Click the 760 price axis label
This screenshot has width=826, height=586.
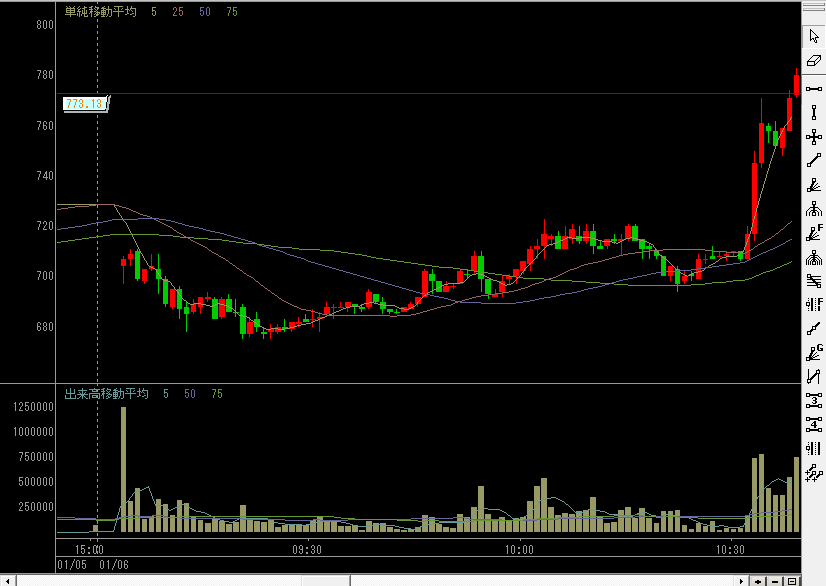(x=45, y=125)
